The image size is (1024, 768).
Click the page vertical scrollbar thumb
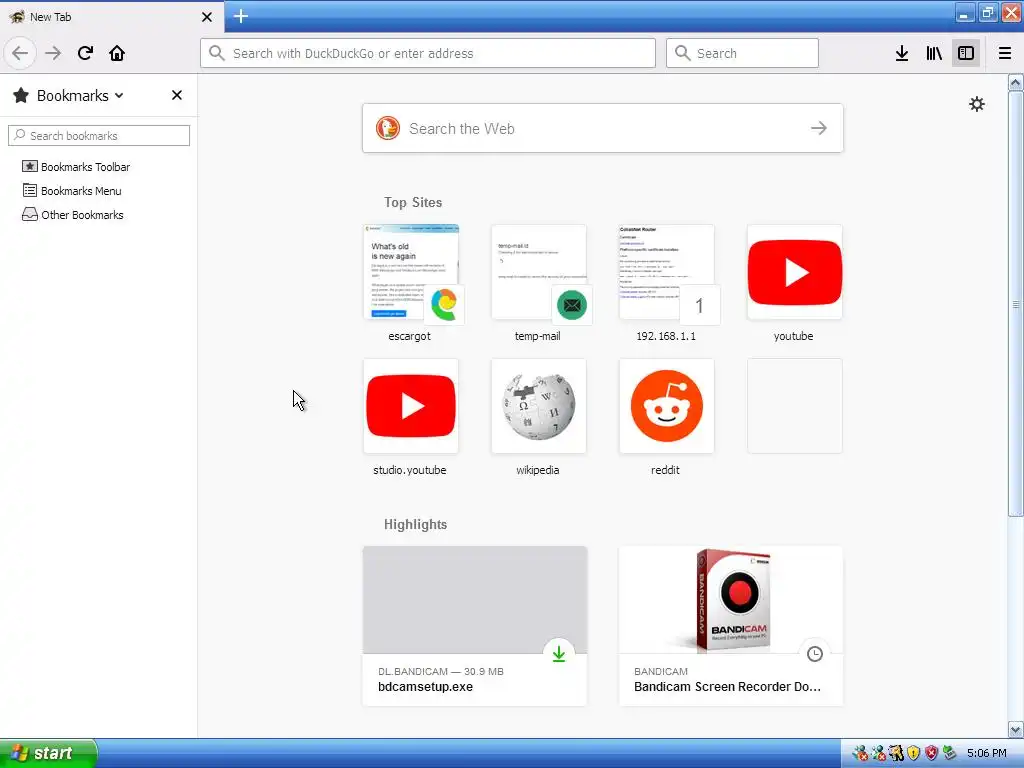coord(1016,304)
